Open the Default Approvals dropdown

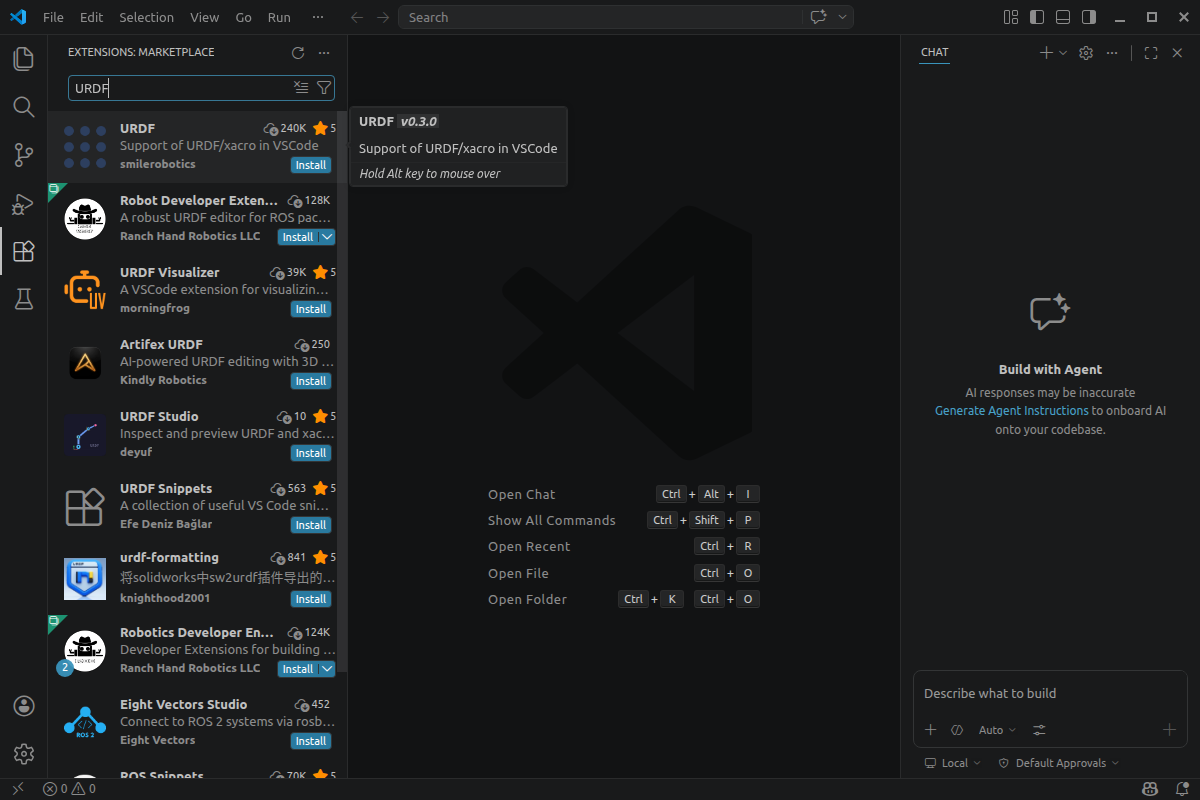point(1058,763)
